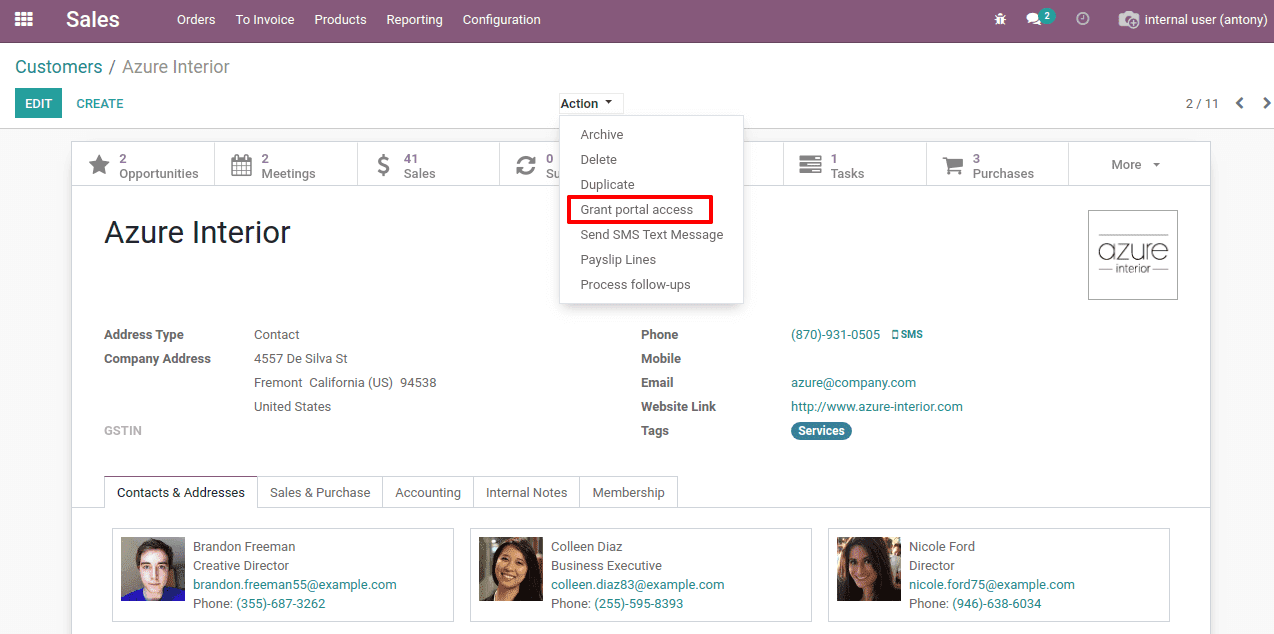Image resolution: width=1274 pixels, height=634 pixels.
Task: Open the To Invoice menu
Action: click(265, 19)
